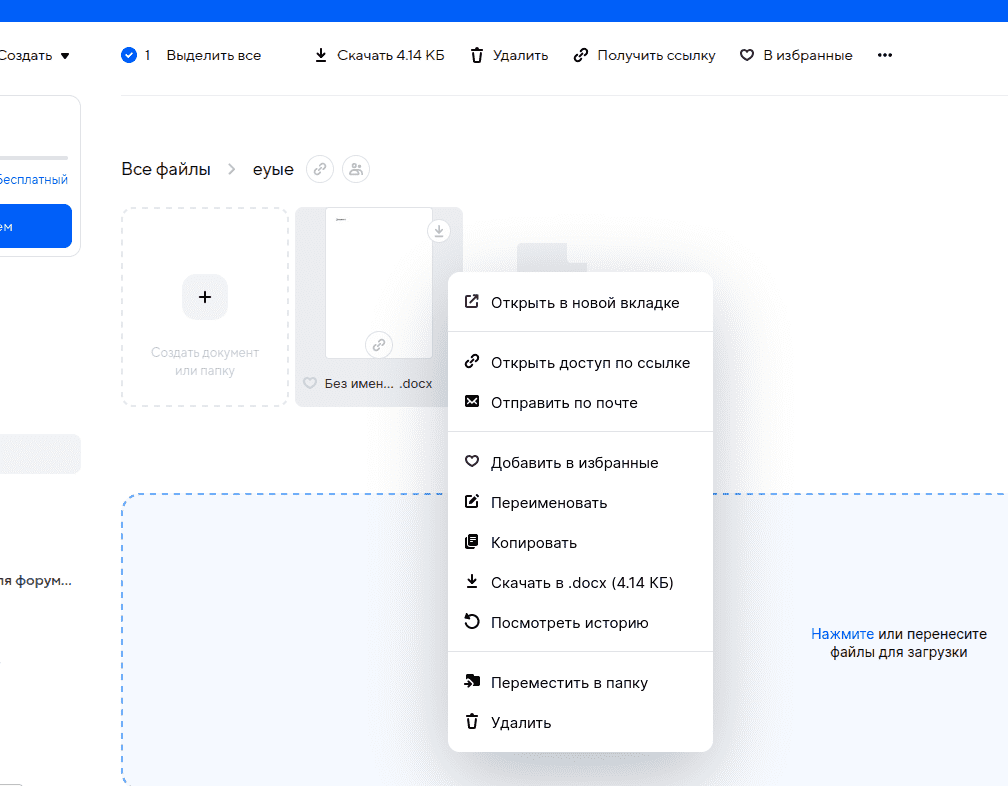Go to Все файлы in the breadcrumb
Image resolution: width=1008 pixels, height=786 pixels.
coord(166,169)
